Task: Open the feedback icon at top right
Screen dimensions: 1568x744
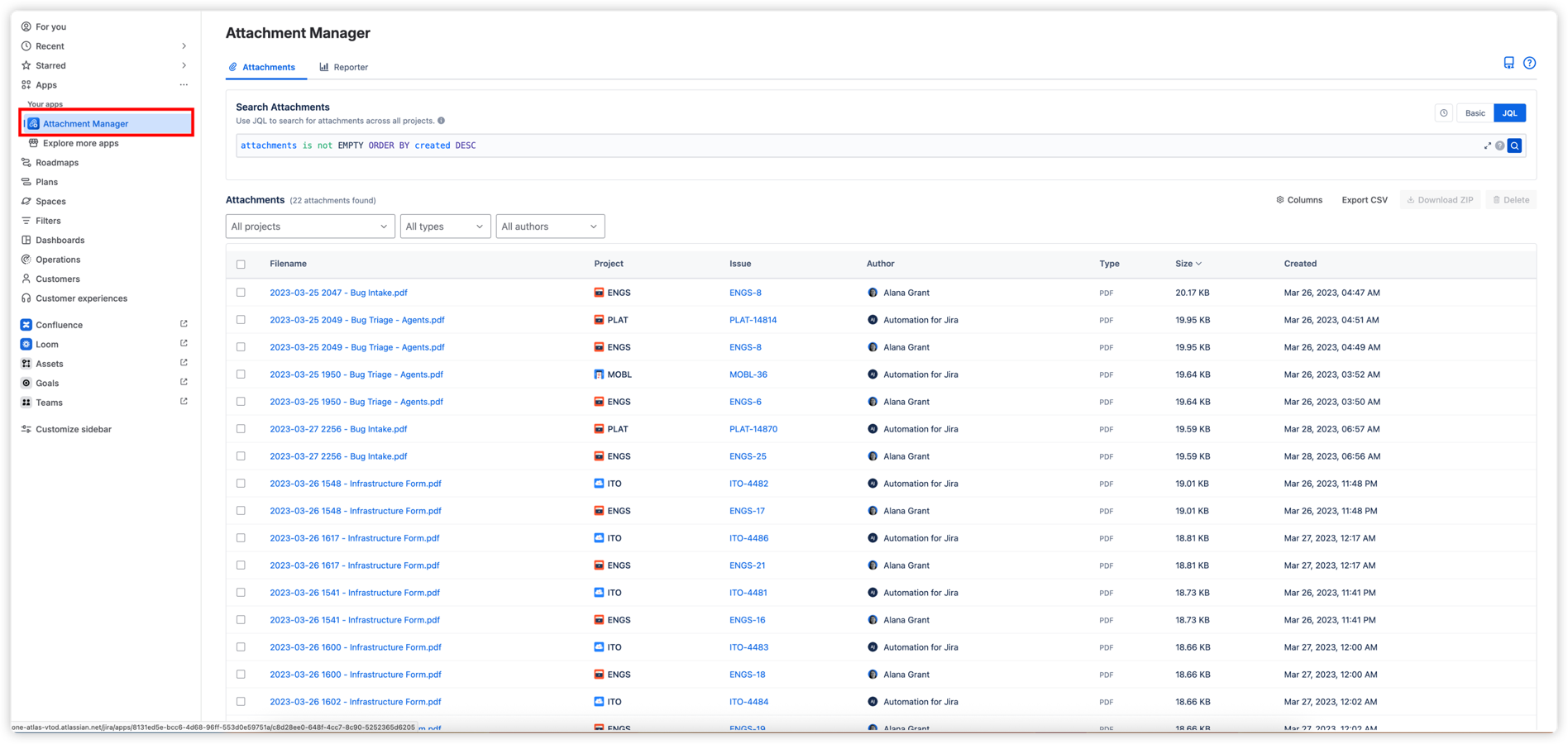Action: (1508, 63)
